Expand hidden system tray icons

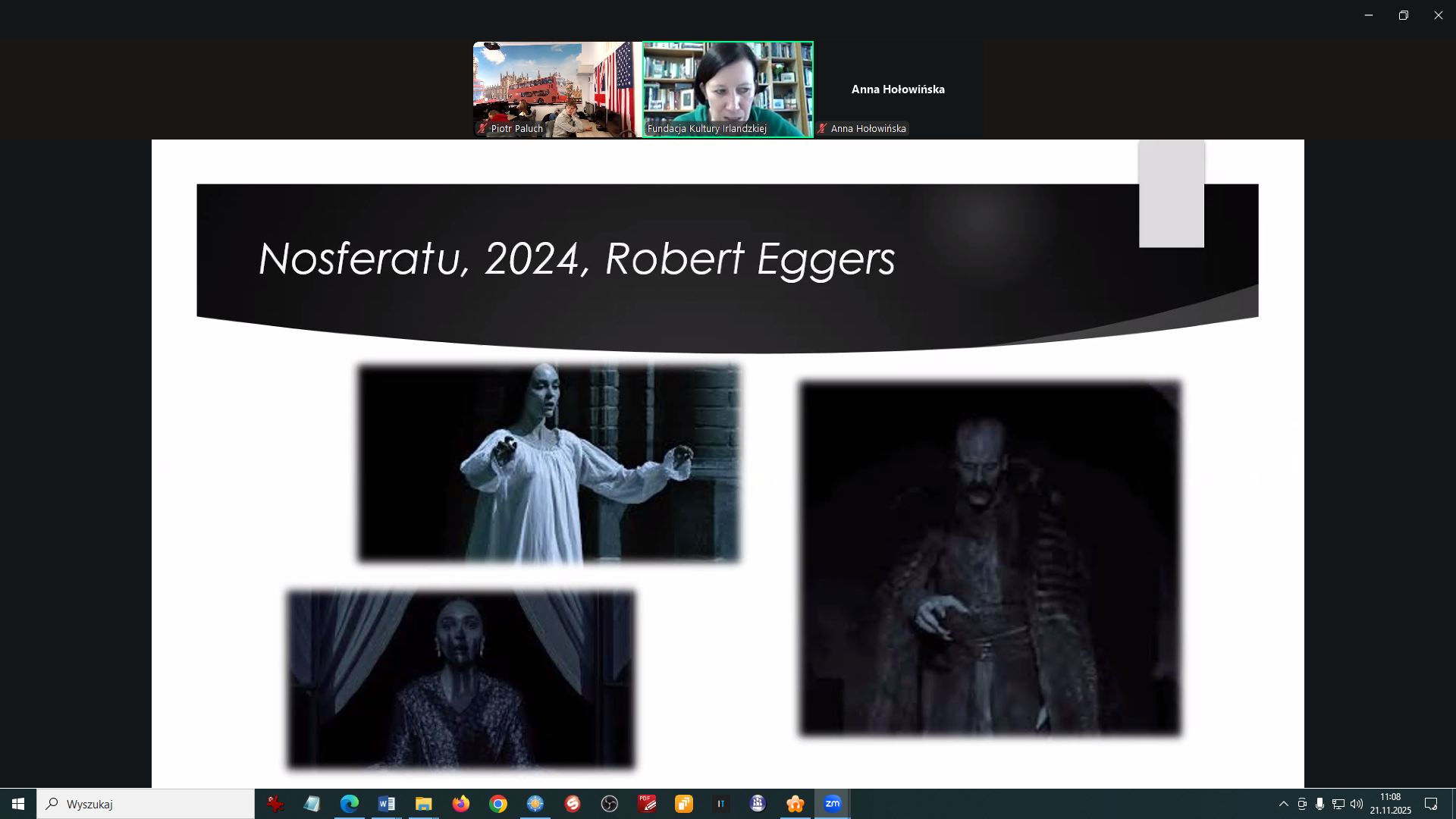click(x=1284, y=804)
